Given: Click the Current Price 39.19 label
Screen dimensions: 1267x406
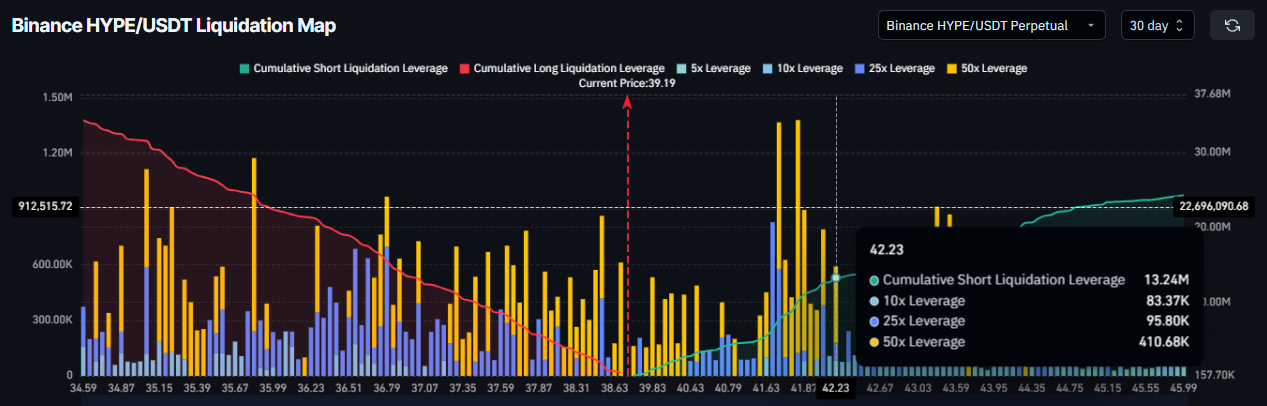Looking at the screenshot, I should pos(627,83).
